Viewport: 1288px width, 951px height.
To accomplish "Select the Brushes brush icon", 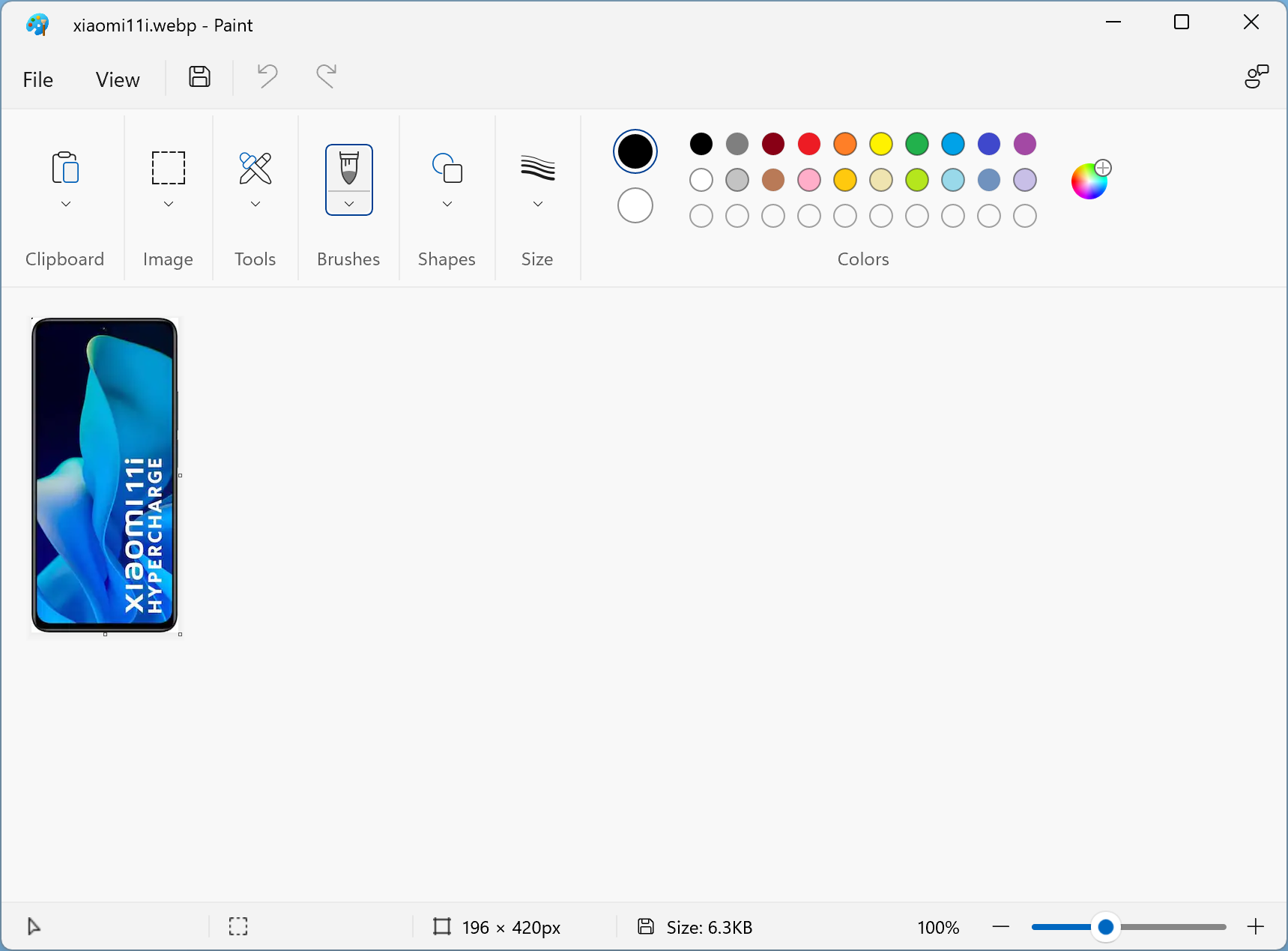I will click(349, 168).
